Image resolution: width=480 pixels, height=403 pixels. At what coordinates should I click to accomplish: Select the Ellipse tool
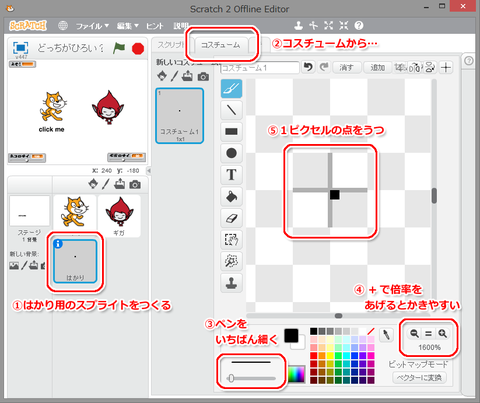coord(231,153)
